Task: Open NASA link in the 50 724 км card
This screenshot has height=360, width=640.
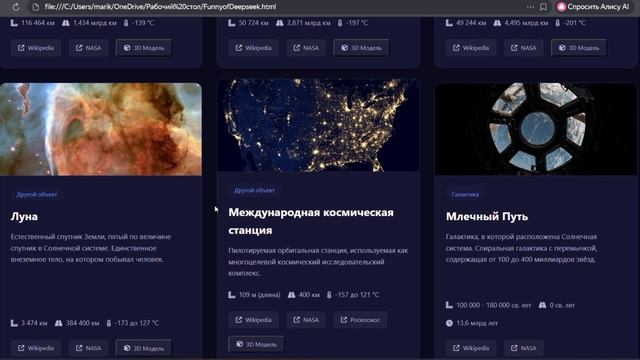Action: pos(306,48)
